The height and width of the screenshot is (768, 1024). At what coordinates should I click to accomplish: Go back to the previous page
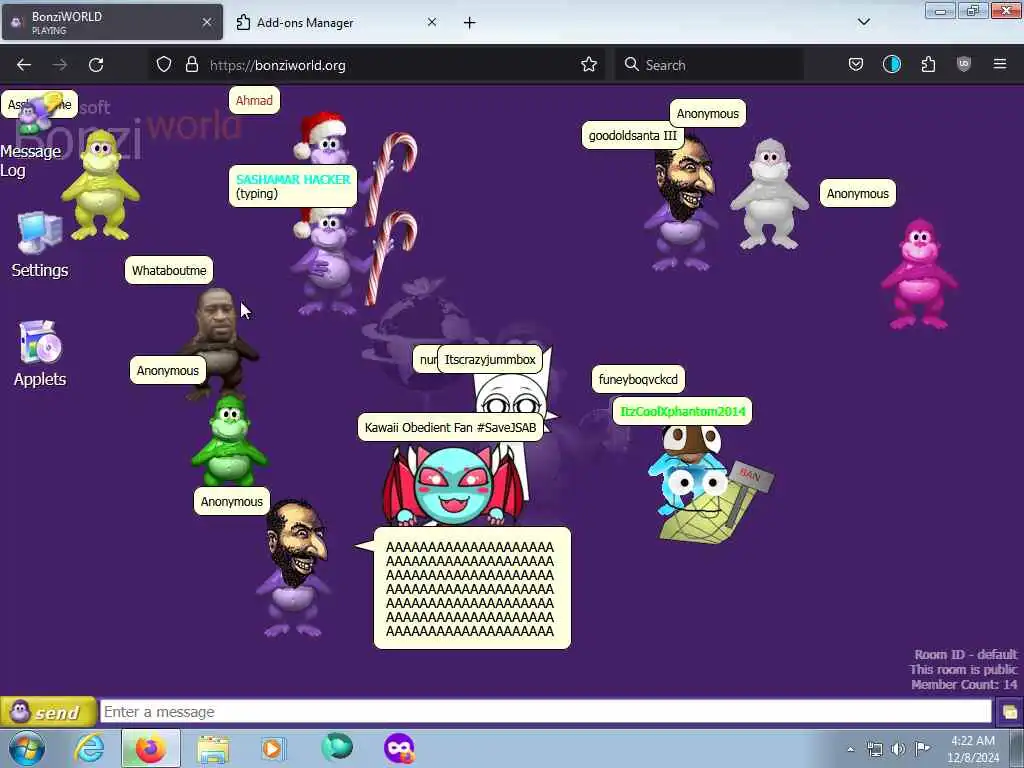pos(24,65)
